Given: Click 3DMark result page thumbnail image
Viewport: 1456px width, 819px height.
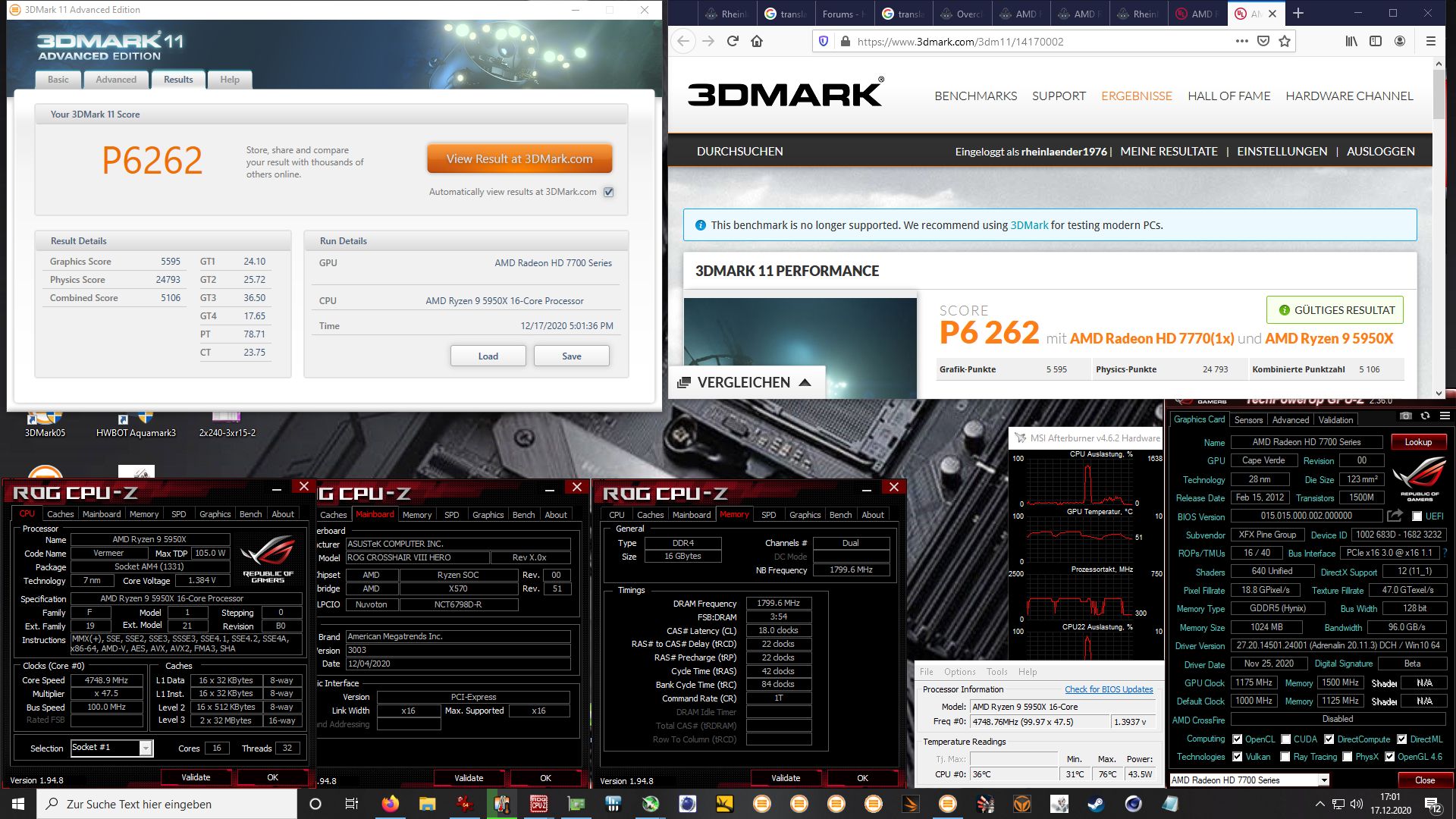Looking at the screenshot, I should pos(800,347).
